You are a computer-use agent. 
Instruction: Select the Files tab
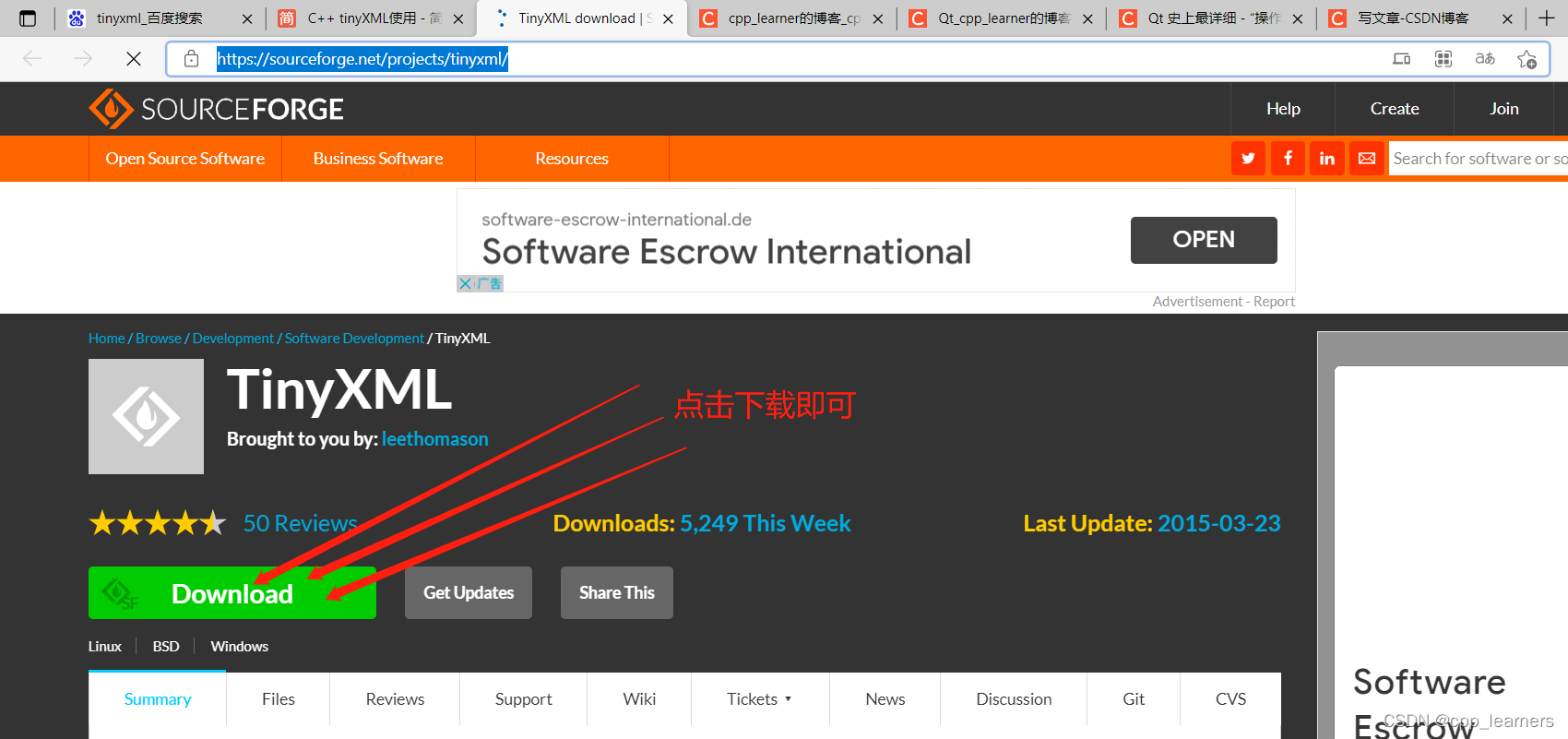click(279, 699)
